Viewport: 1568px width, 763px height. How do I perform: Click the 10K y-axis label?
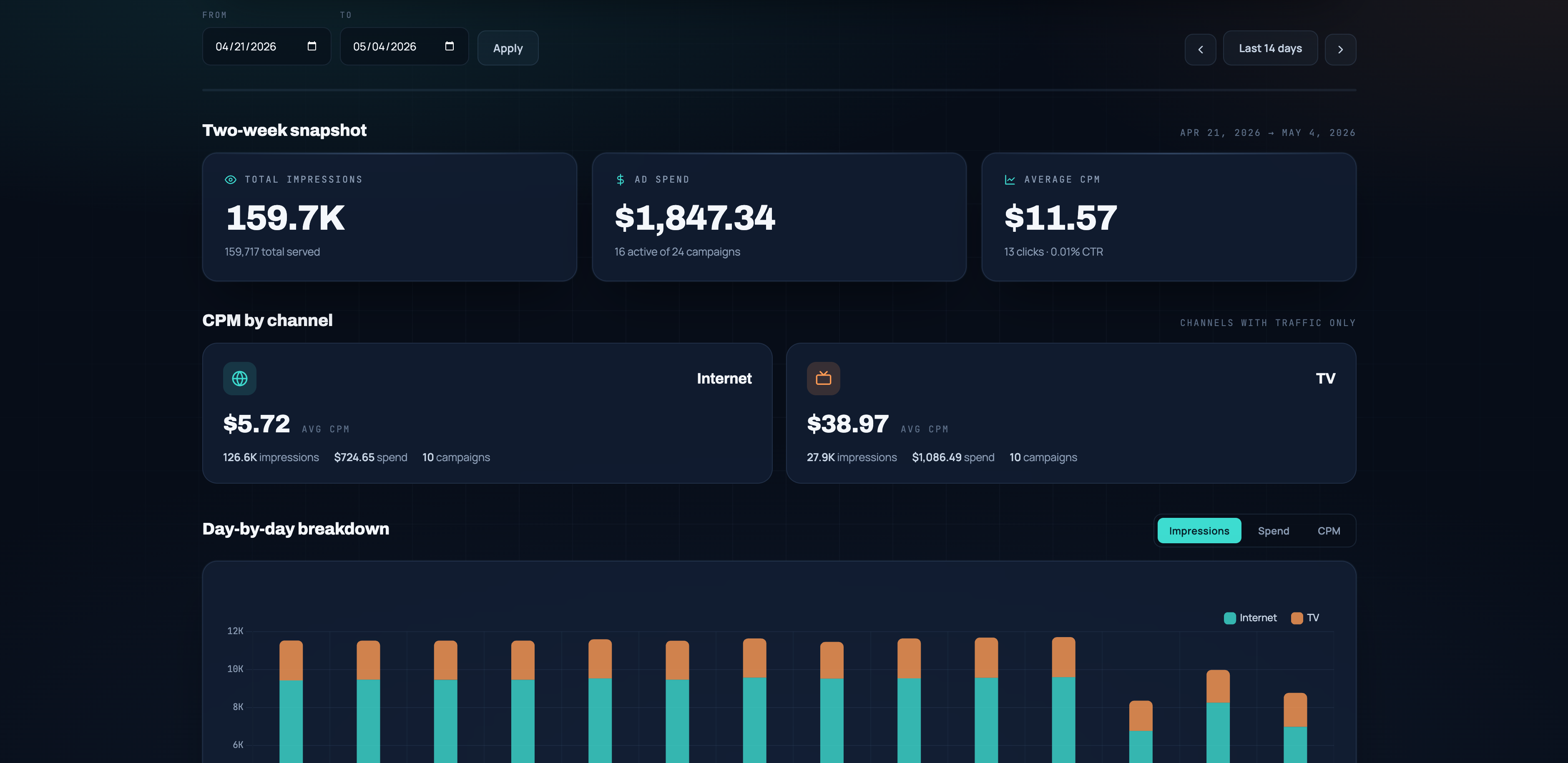(x=236, y=669)
